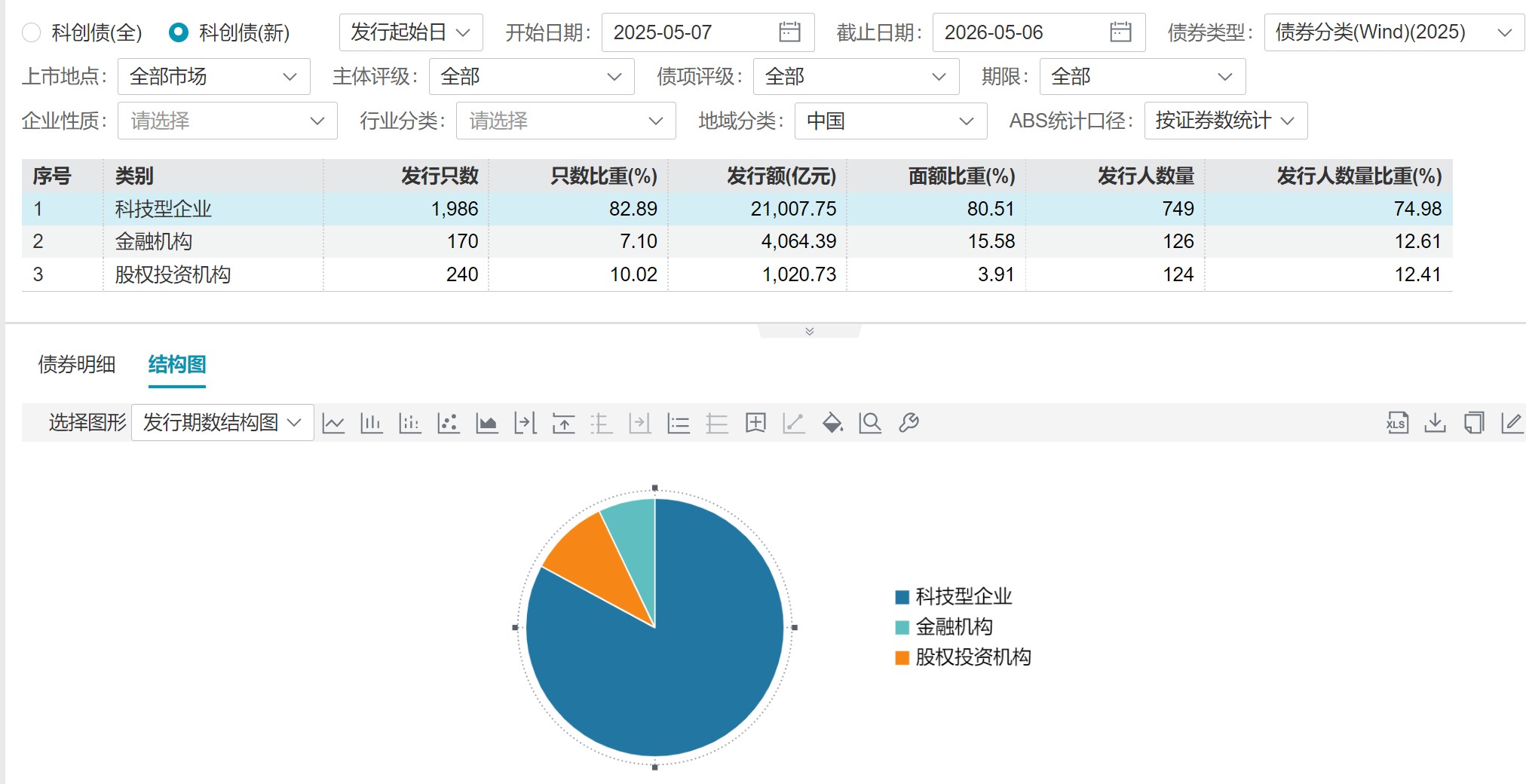Open the paint bucket fill color tool
1526x784 pixels.
point(832,423)
